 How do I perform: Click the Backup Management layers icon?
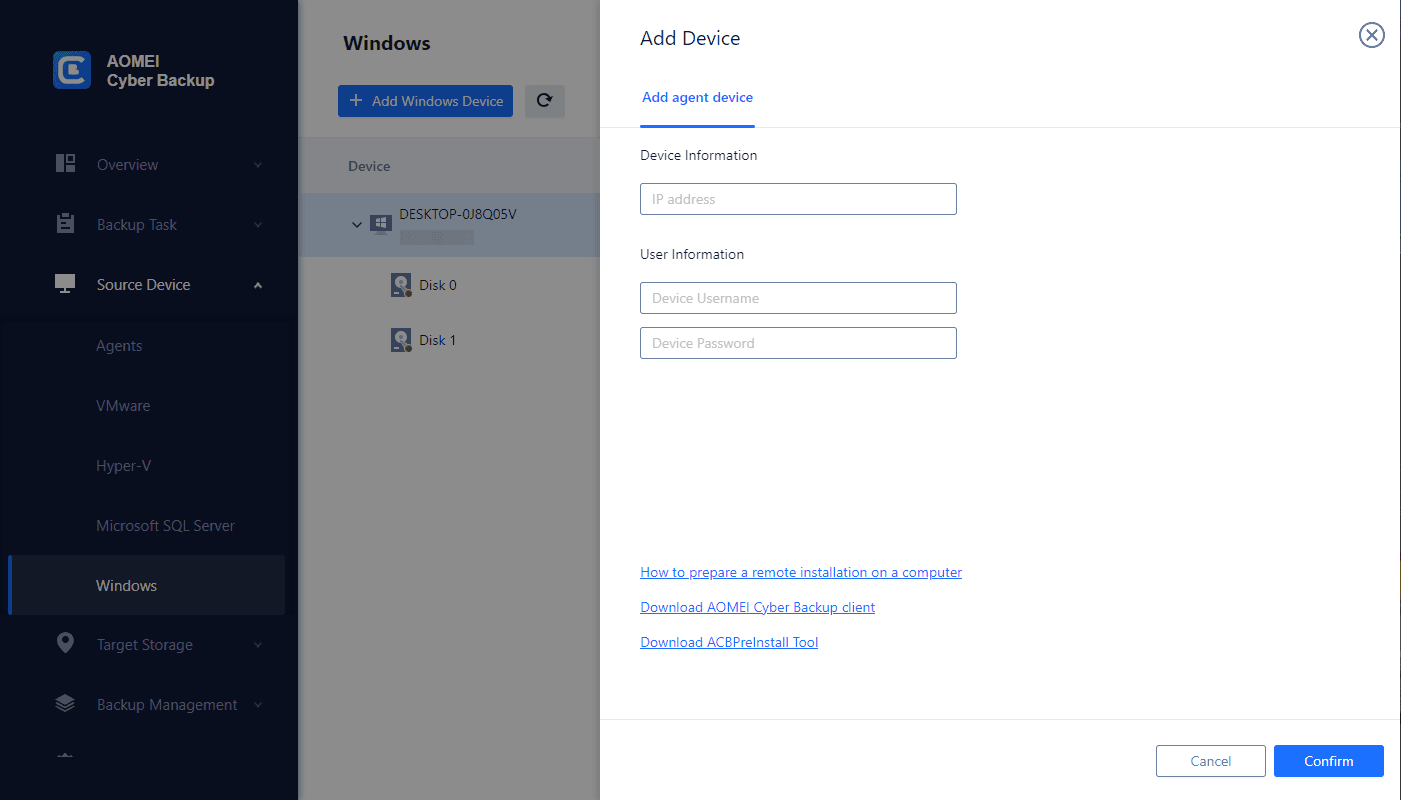point(64,704)
